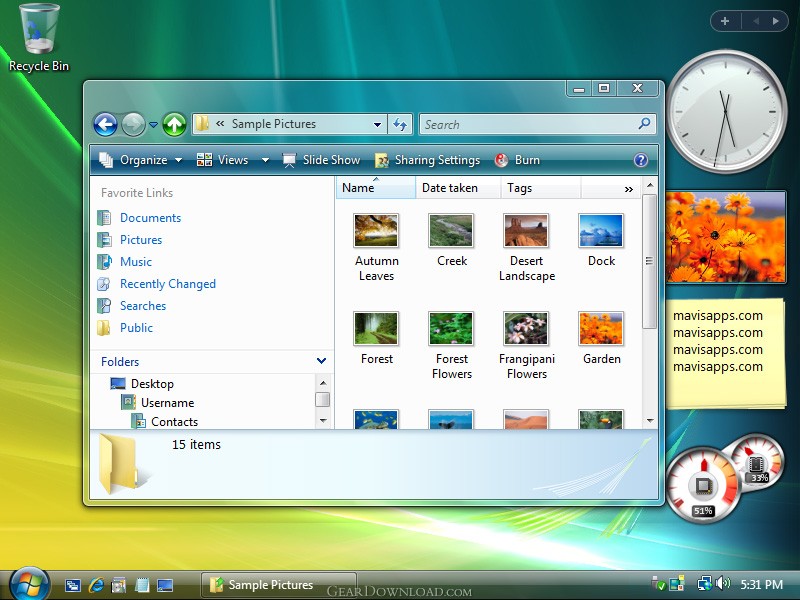Open the Help question mark icon

641,160
